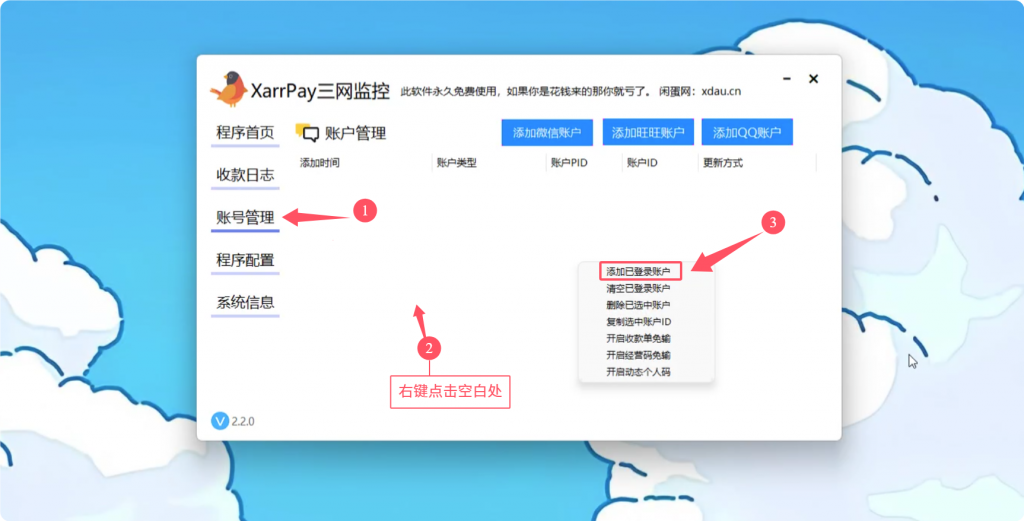Close the XarrPay window
1024x521 pixels.
pyautogui.click(x=813, y=79)
